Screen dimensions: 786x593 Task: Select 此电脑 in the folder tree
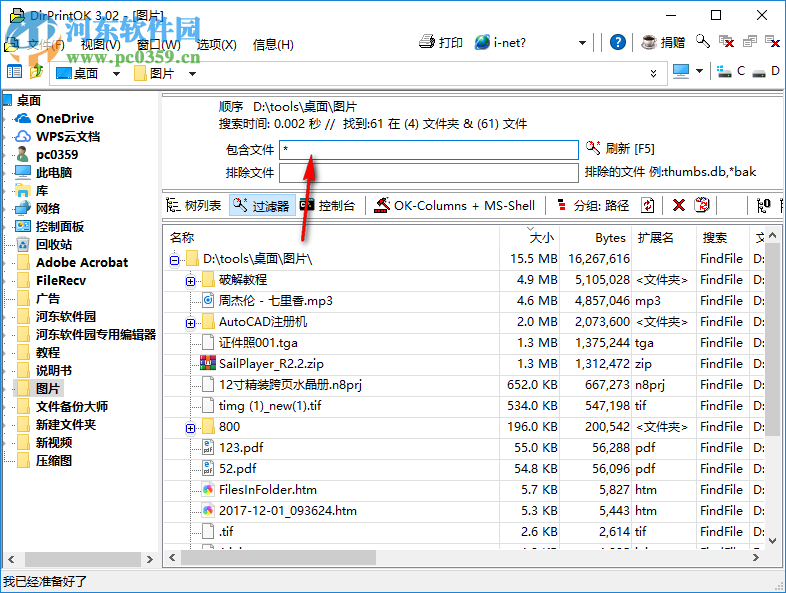click(54, 172)
